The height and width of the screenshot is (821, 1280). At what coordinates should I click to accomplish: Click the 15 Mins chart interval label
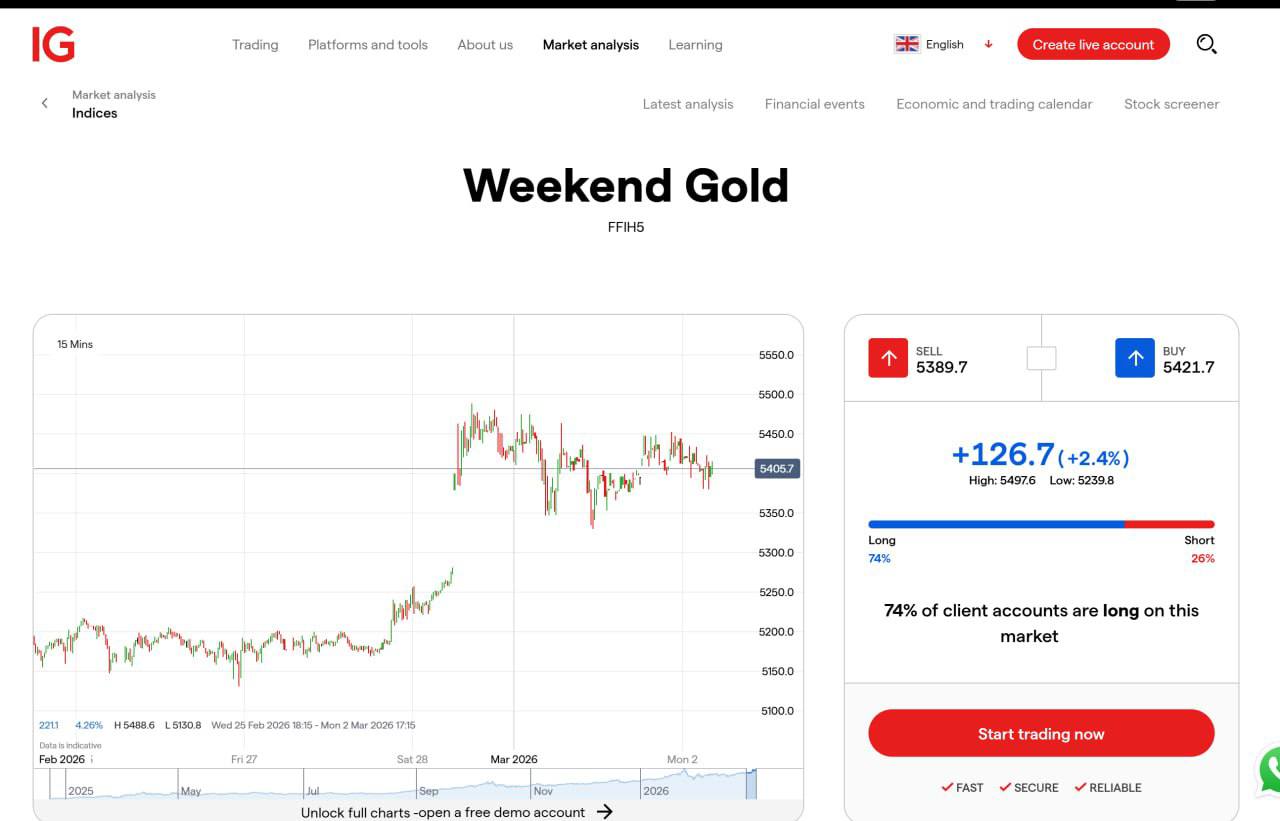pos(75,344)
